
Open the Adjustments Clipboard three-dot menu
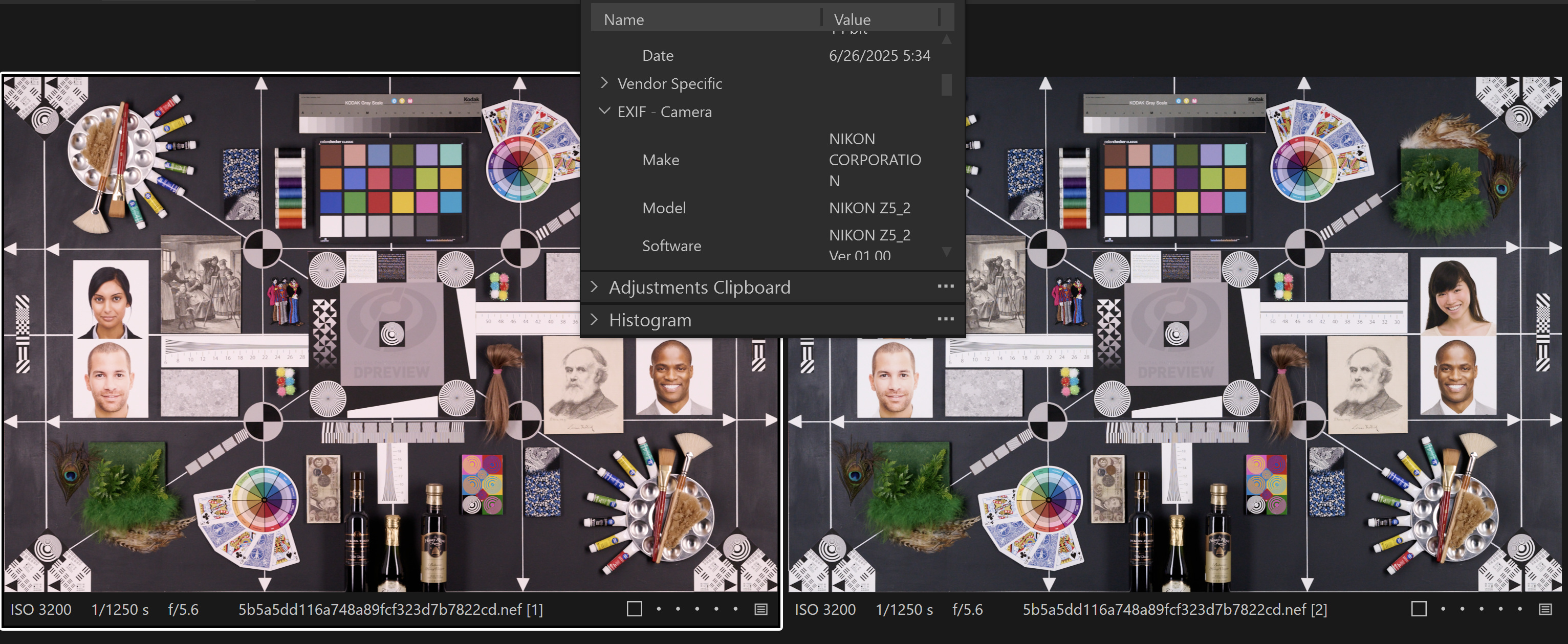click(945, 286)
